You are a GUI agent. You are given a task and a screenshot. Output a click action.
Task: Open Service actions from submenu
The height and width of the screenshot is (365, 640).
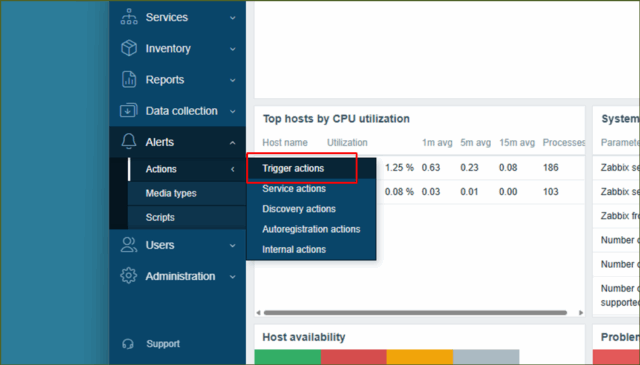294,189
